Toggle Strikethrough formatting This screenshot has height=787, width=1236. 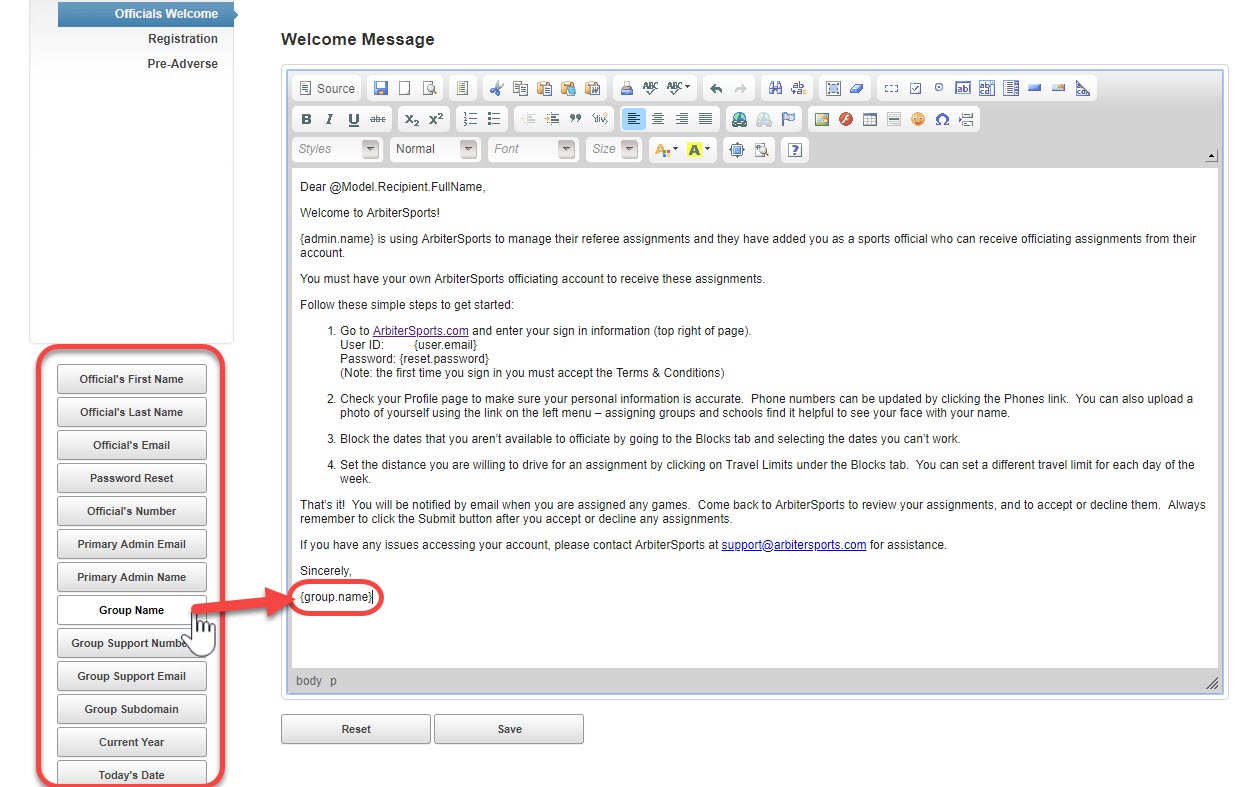pyautogui.click(x=378, y=119)
